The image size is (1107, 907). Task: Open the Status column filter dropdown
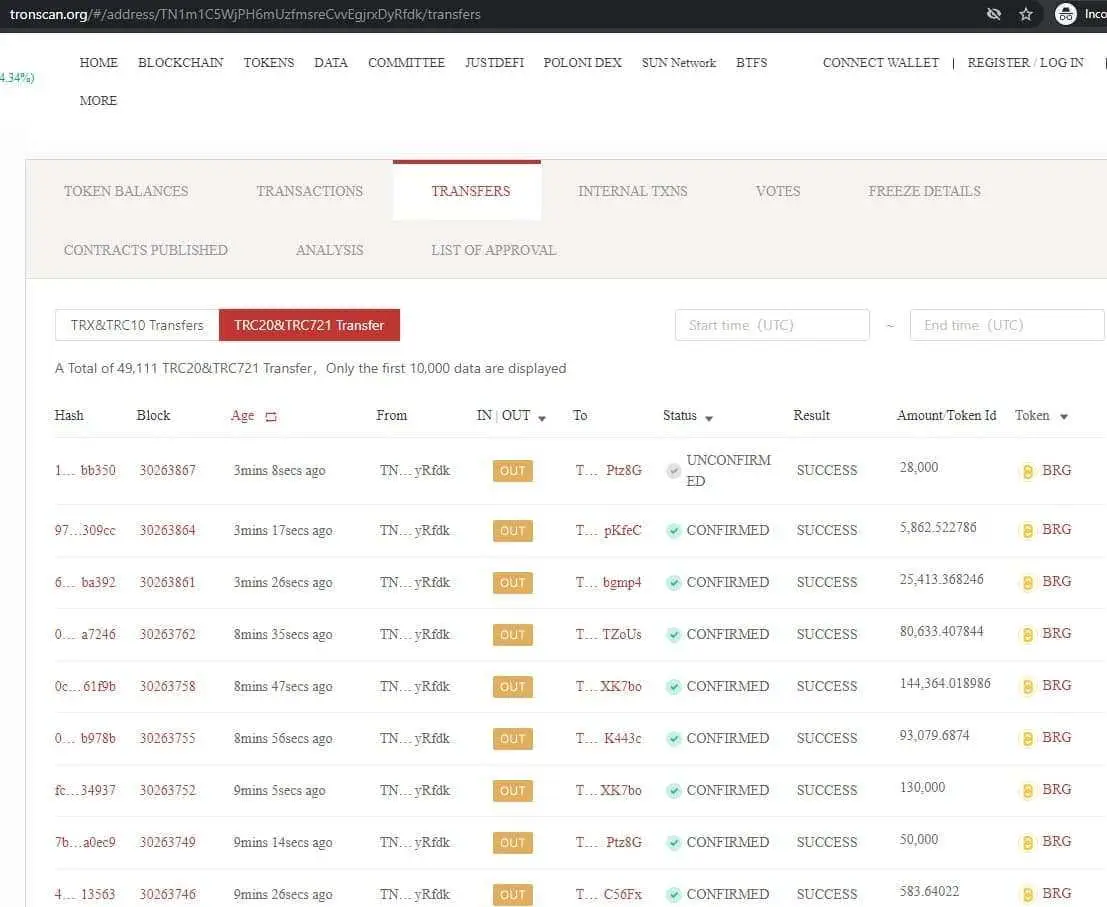click(709, 418)
